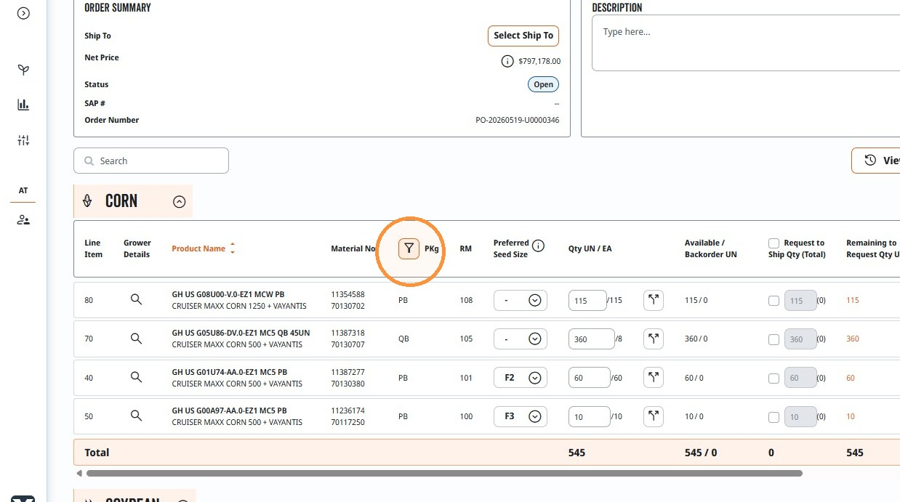Image resolution: width=900 pixels, height=502 pixels.
Task: Open grower details for line item 80
Action: point(136,299)
